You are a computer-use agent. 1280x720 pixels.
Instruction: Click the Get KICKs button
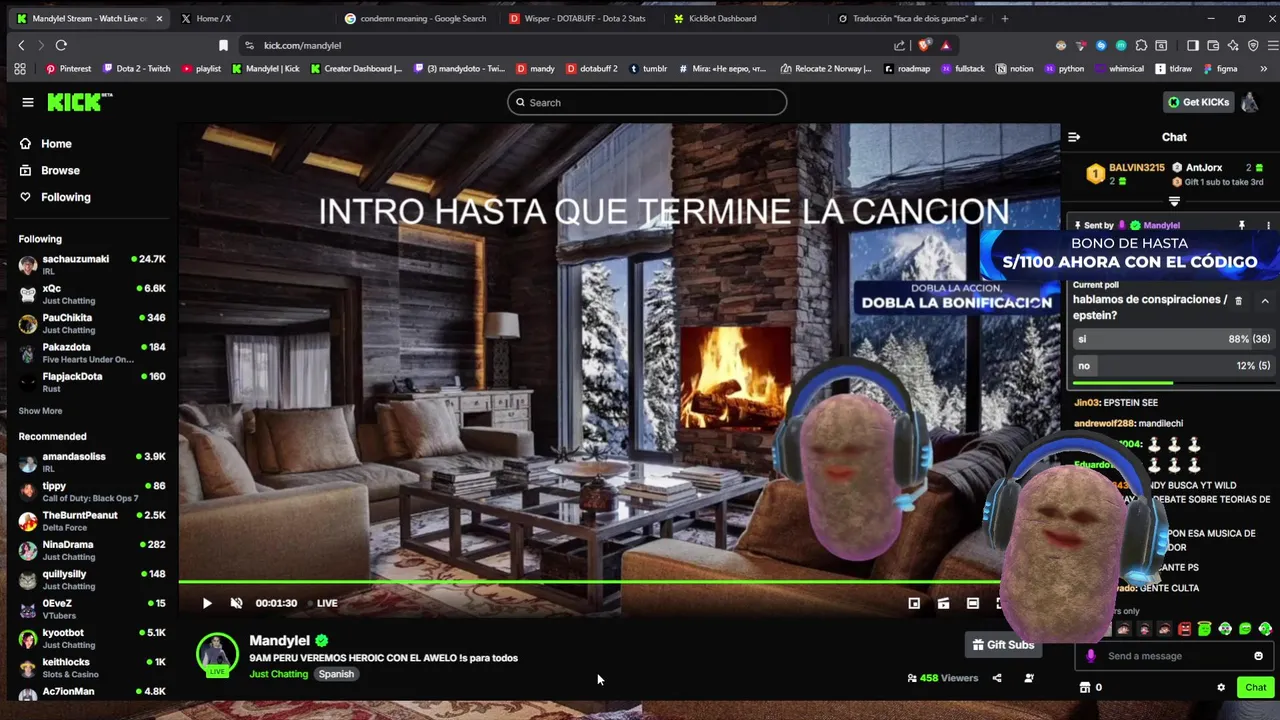click(x=1198, y=102)
